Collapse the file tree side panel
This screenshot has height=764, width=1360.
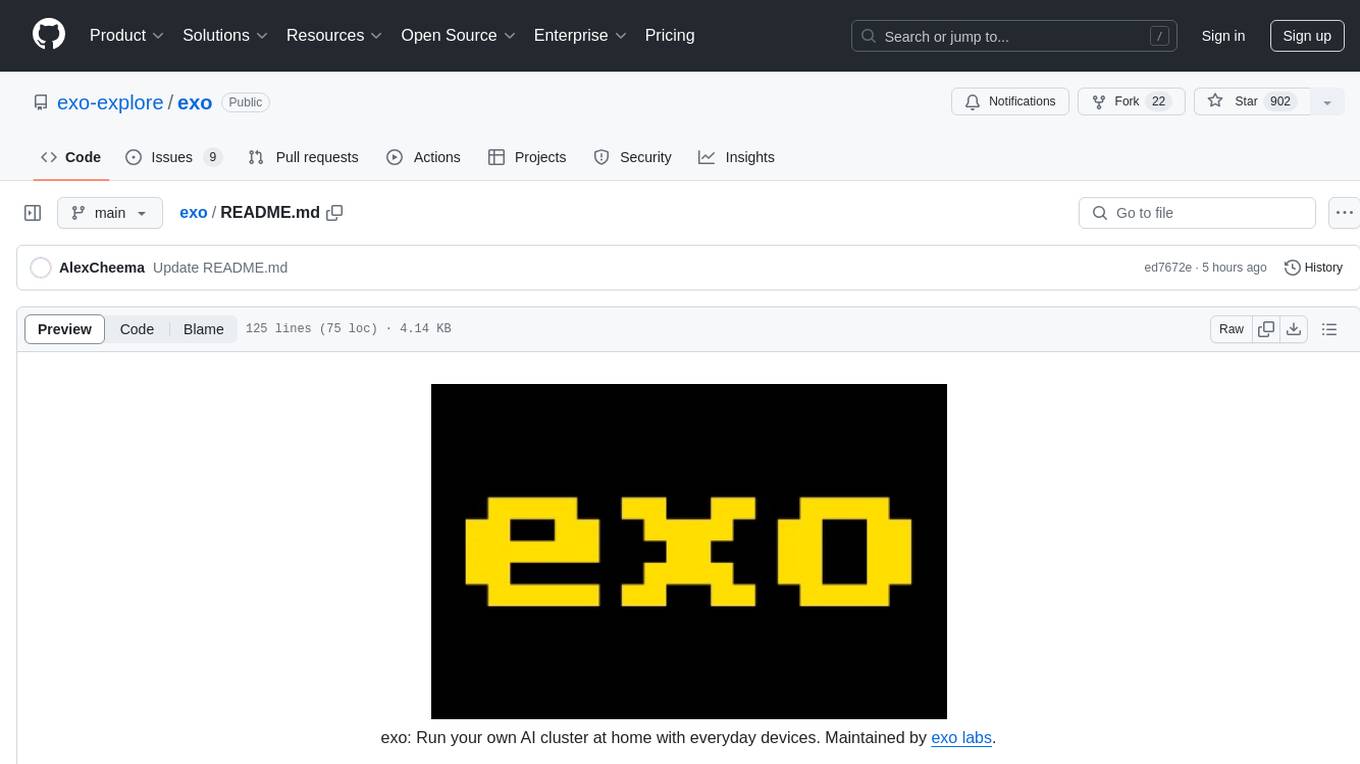click(x=33, y=213)
